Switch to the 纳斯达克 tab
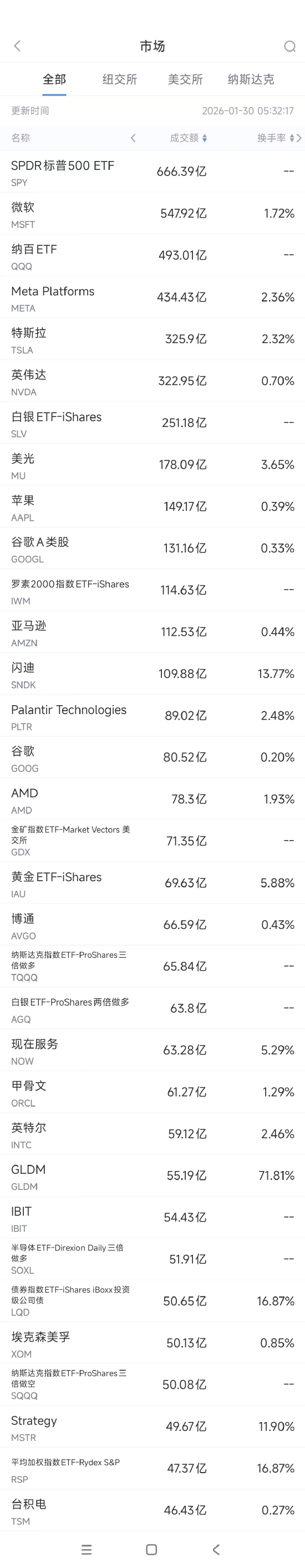Image resolution: width=305 pixels, height=1568 pixels. 251,79
